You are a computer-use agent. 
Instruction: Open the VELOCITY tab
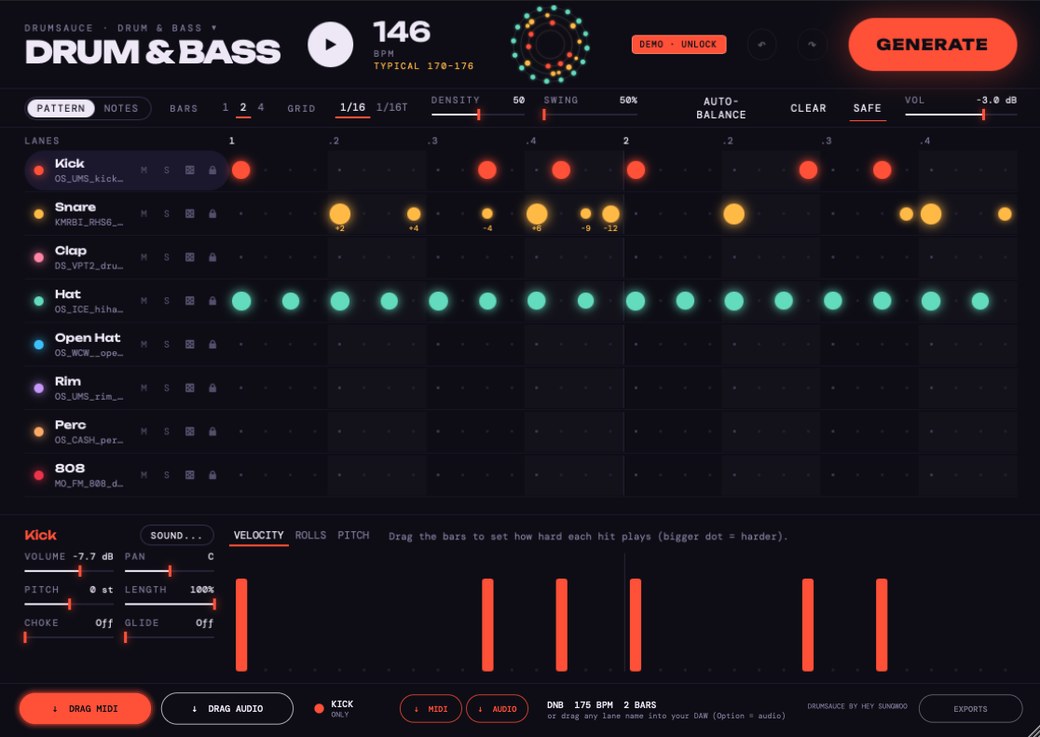point(259,535)
